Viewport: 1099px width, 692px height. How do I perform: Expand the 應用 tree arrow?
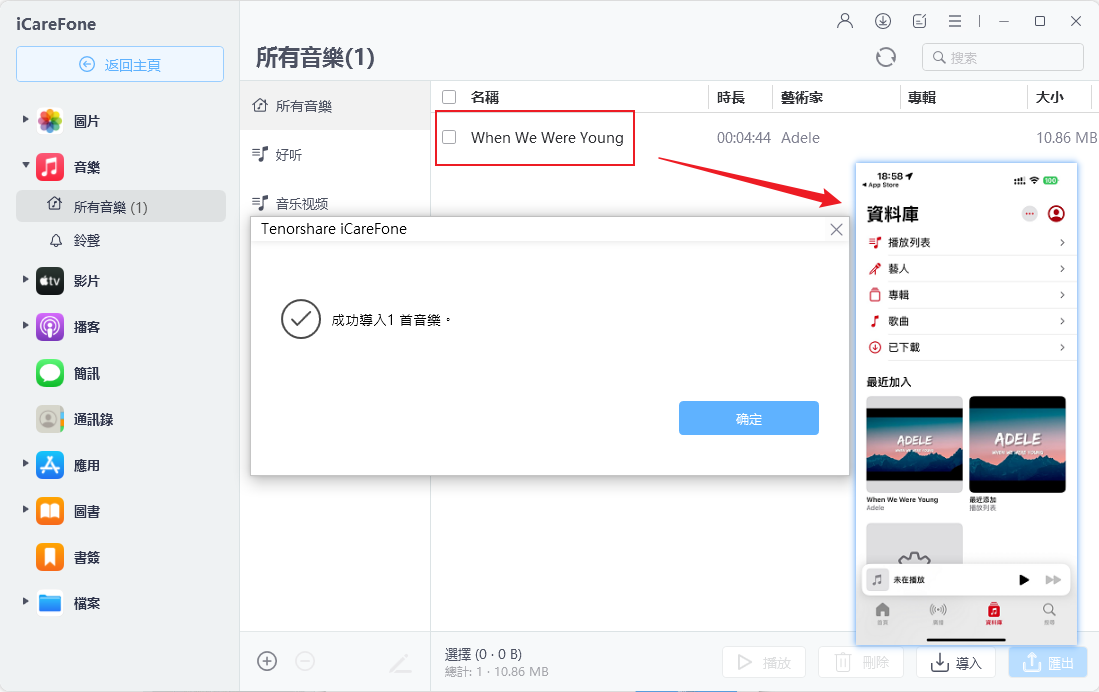(x=25, y=463)
